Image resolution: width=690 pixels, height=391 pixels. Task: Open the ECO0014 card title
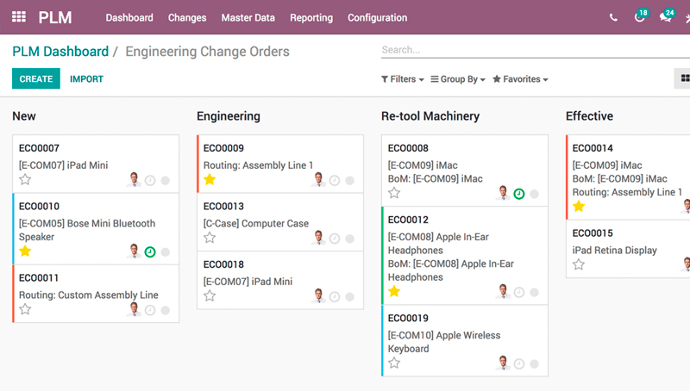(x=592, y=148)
